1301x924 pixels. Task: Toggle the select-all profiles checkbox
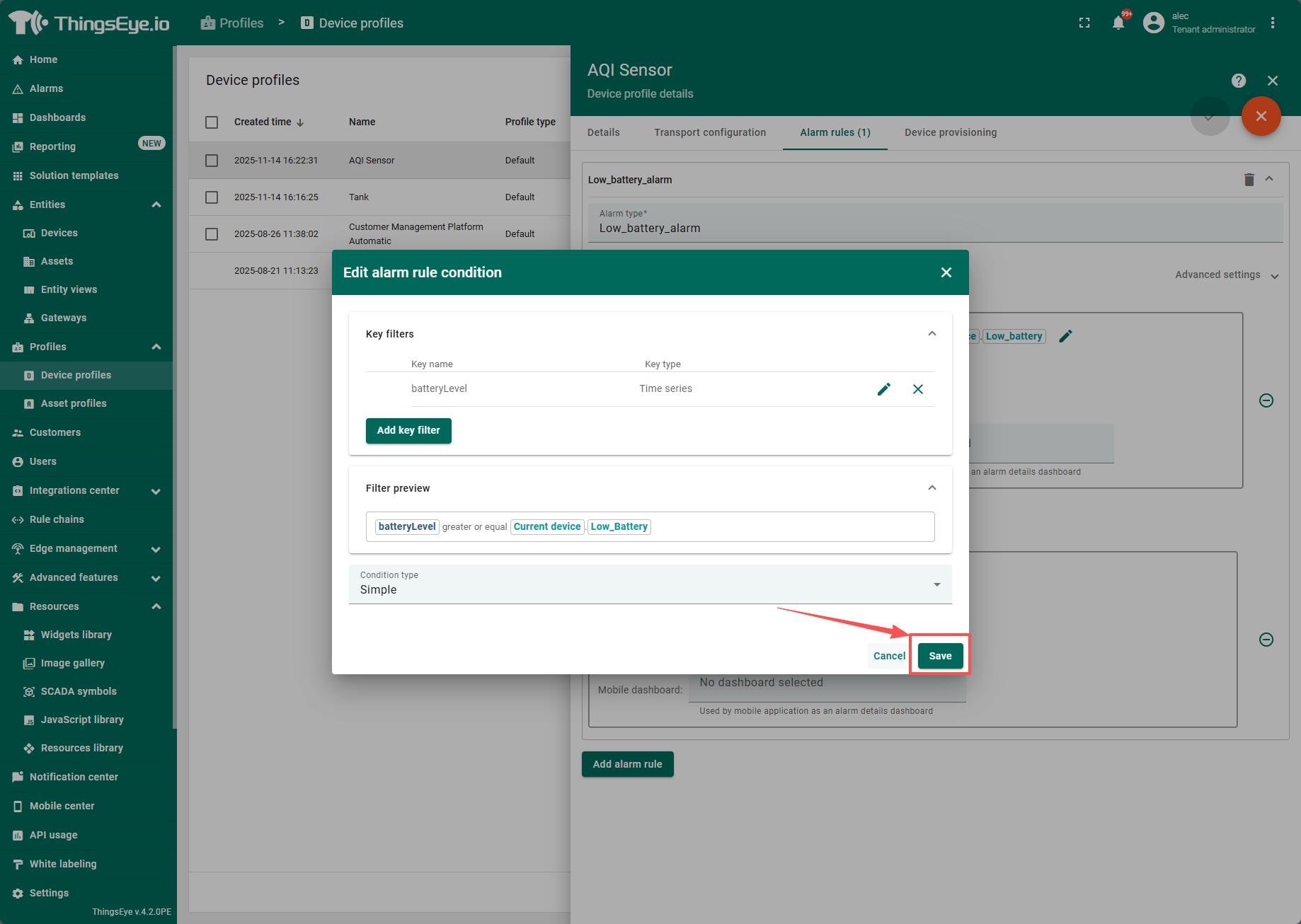(x=212, y=122)
